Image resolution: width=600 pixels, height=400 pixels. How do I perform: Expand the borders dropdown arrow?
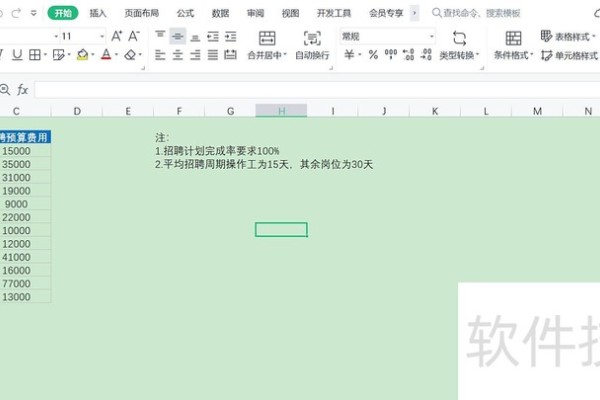coord(45,55)
